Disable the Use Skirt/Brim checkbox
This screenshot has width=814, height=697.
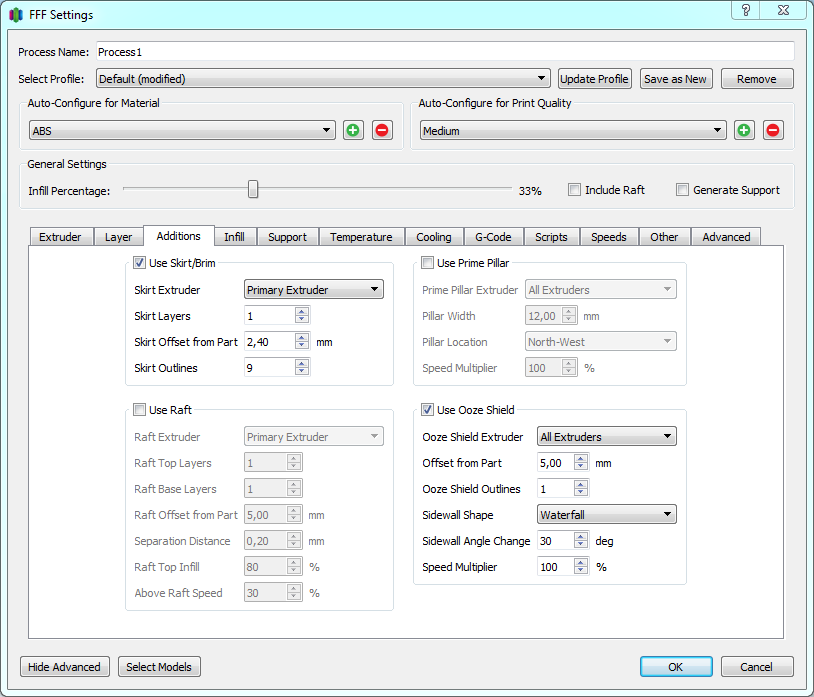140,264
